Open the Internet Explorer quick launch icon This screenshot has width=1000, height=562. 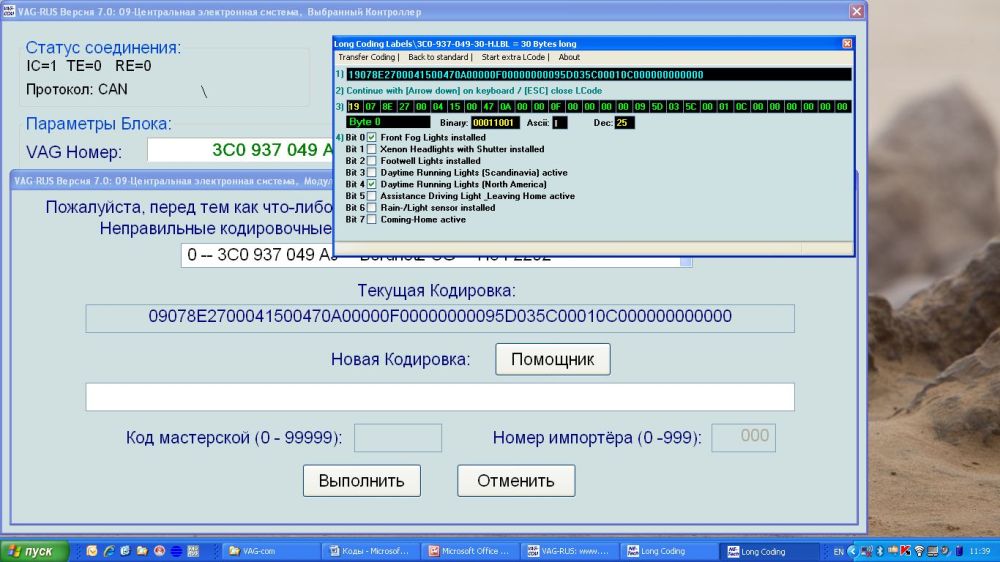(x=108, y=551)
